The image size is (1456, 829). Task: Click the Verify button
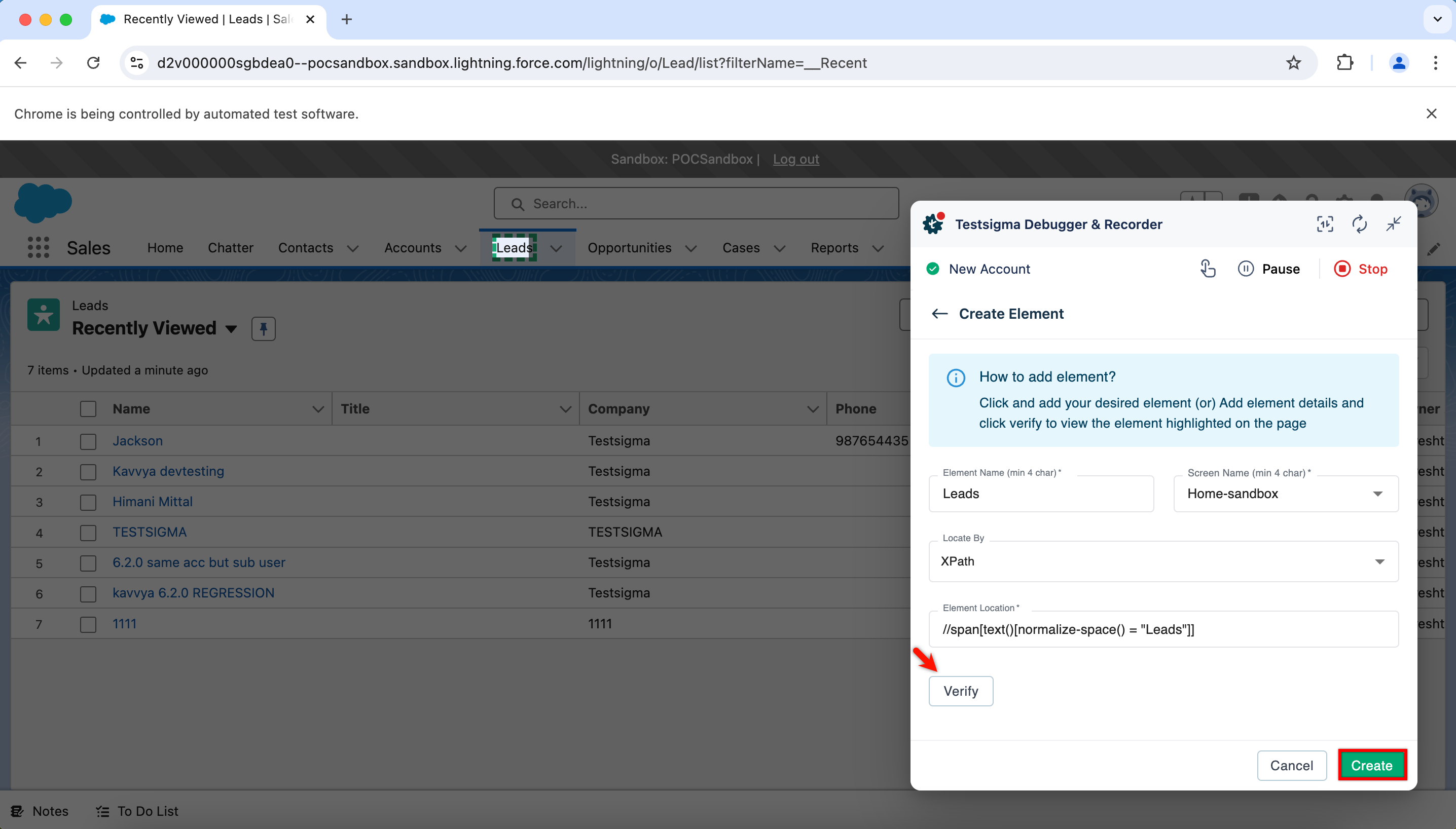[x=960, y=691]
